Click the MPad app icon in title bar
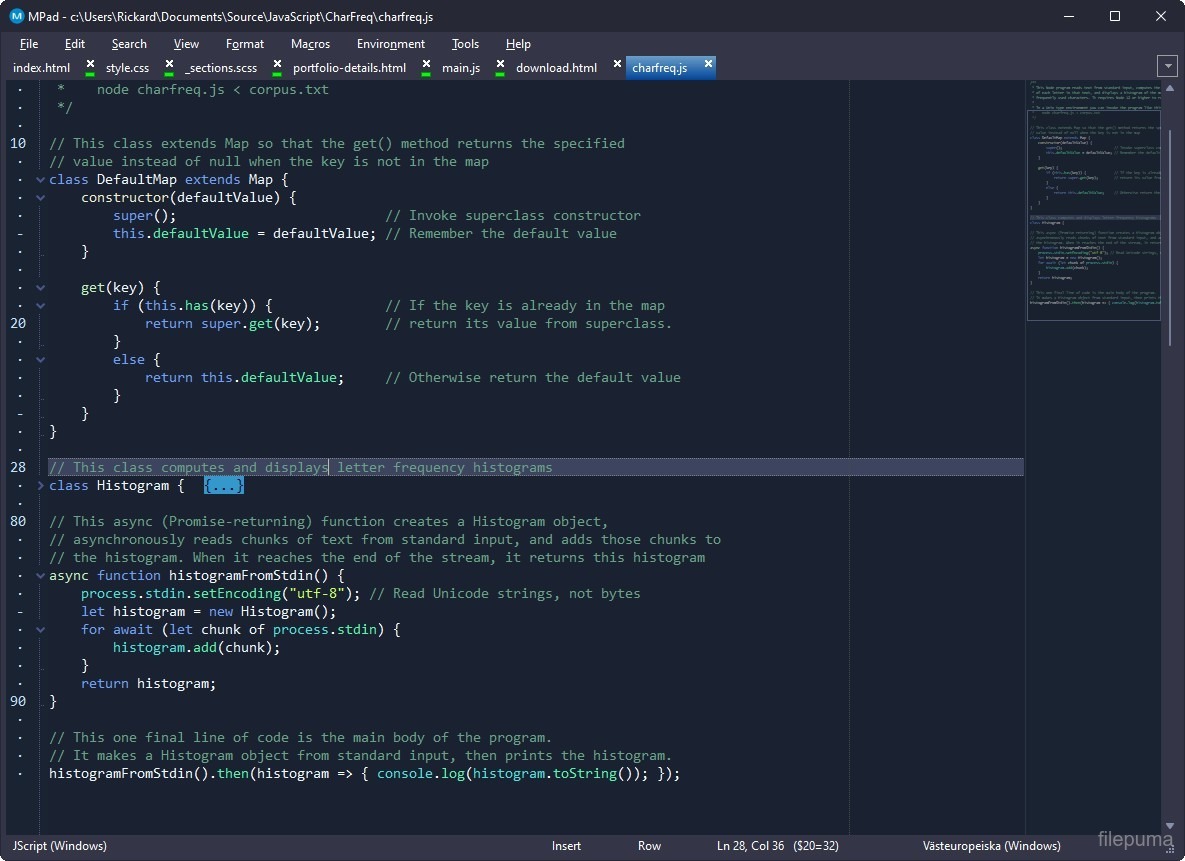 [16, 16]
